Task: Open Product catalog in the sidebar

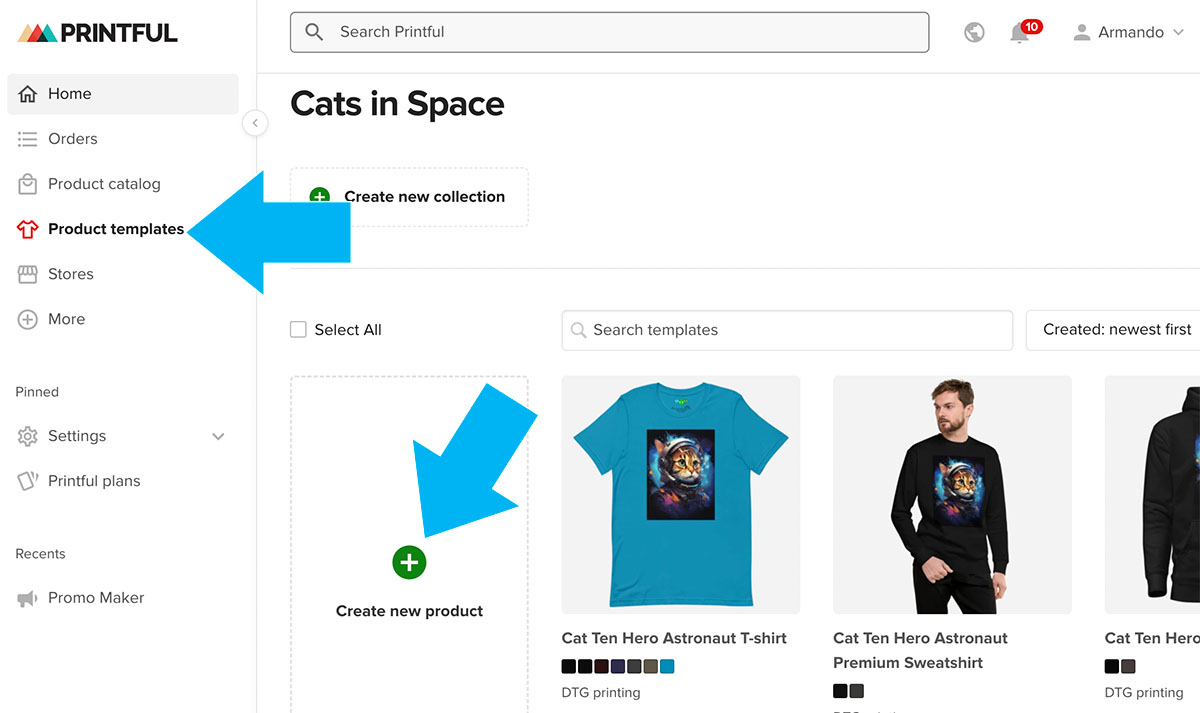Action: [103, 184]
